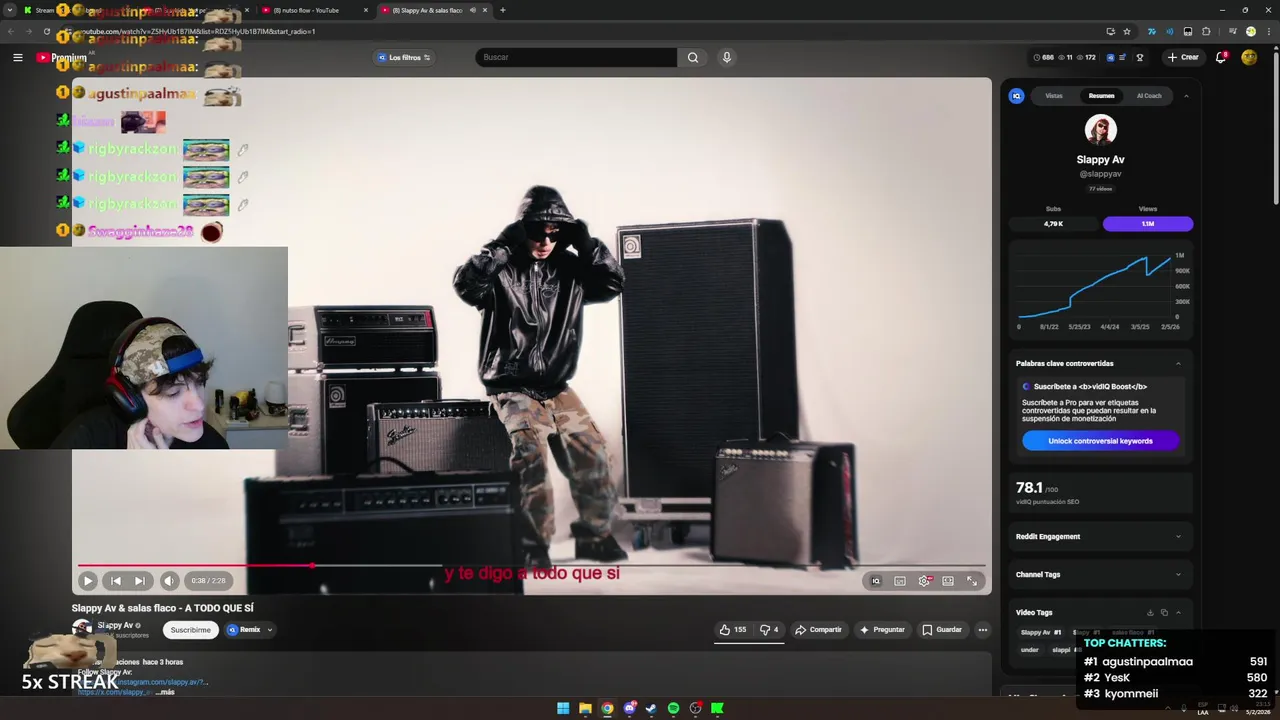1280x720 pixels.
Task: Bookmark this page star icon
Action: tap(1127, 31)
